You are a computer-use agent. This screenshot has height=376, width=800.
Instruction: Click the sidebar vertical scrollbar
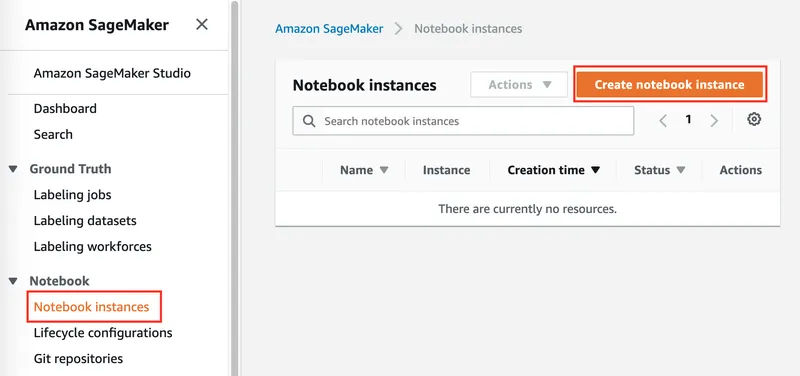pyautogui.click(x=234, y=188)
